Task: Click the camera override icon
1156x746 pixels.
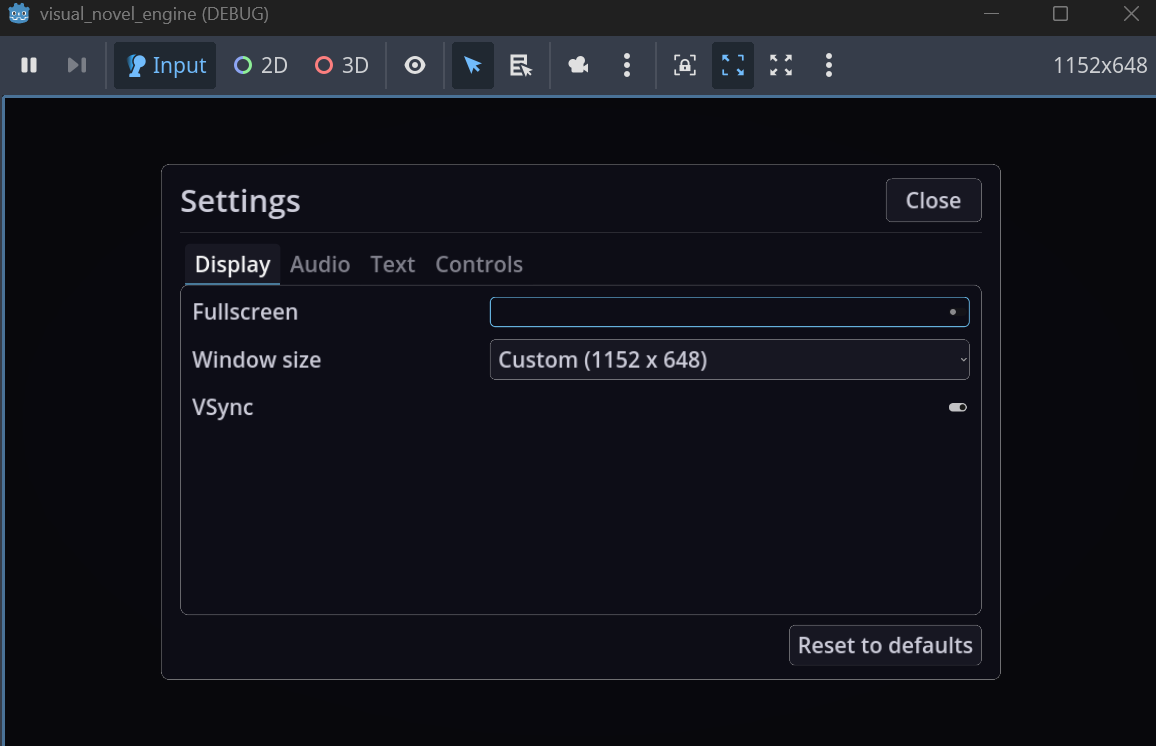Action: [x=579, y=66]
